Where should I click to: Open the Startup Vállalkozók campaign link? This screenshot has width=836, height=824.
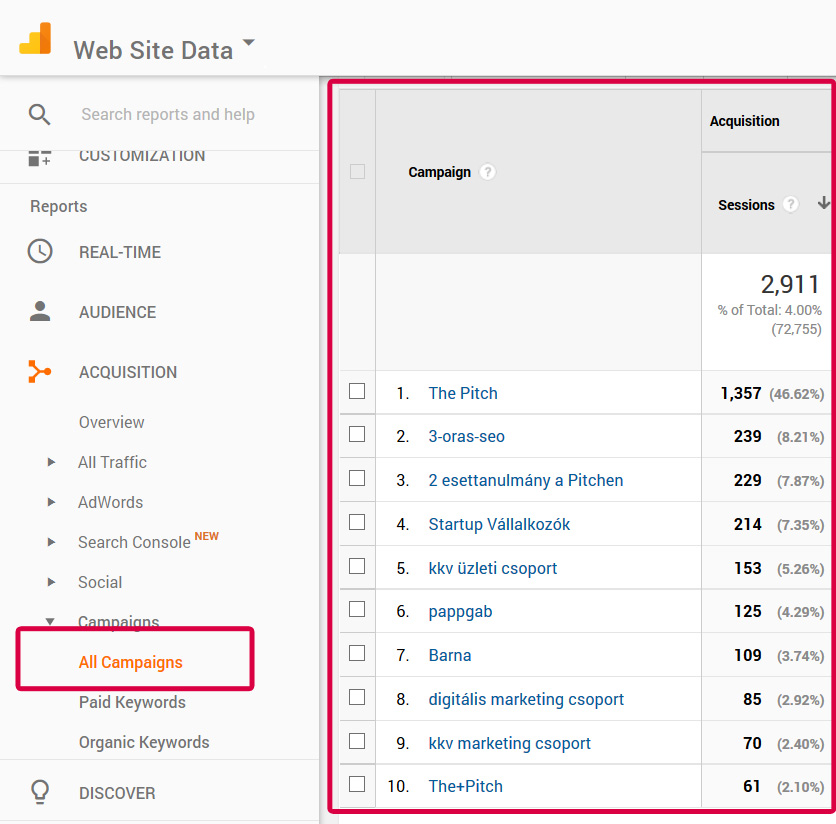coord(499,524)
